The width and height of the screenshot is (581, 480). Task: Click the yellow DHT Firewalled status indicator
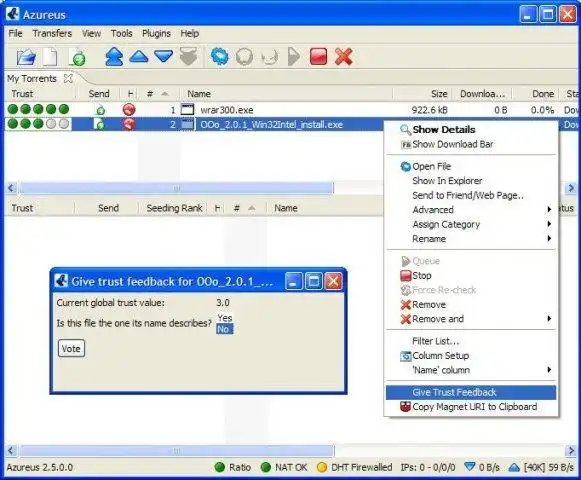(322, 467)
